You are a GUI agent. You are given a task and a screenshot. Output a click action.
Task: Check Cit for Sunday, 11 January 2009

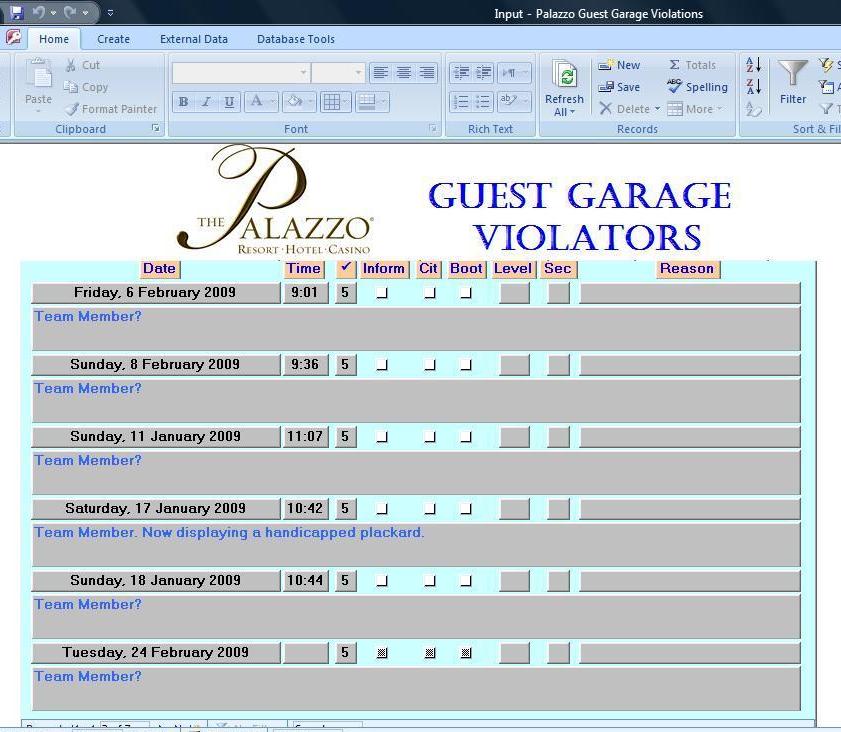[430, 437]
